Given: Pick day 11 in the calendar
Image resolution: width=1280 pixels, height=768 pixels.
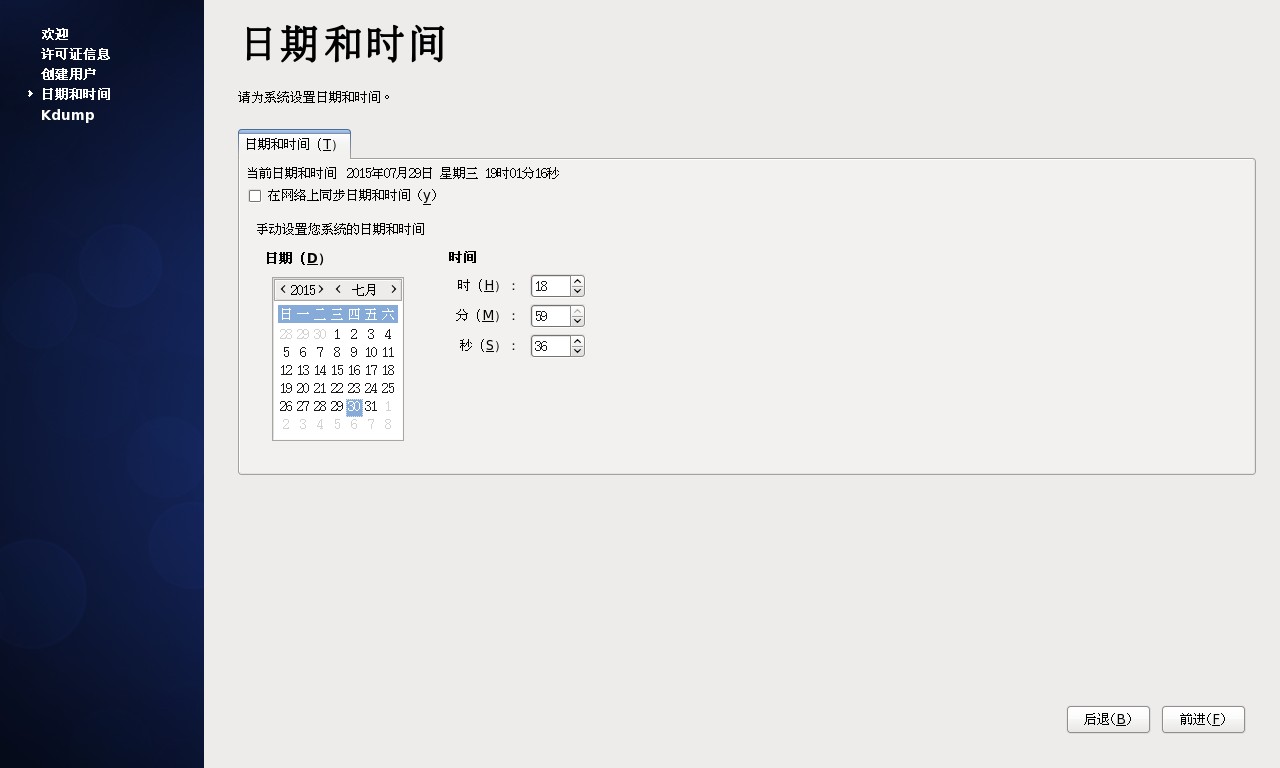Looking at the screenshot, I should tap(388, 352).
